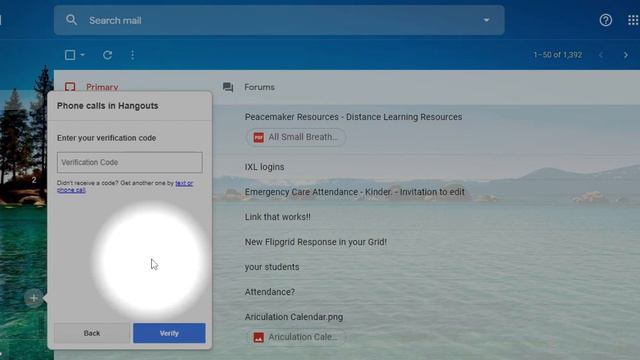The width and height of the screenshot is (640, 360).
Task: Go to older messages with next arrow
Action: 625,55
